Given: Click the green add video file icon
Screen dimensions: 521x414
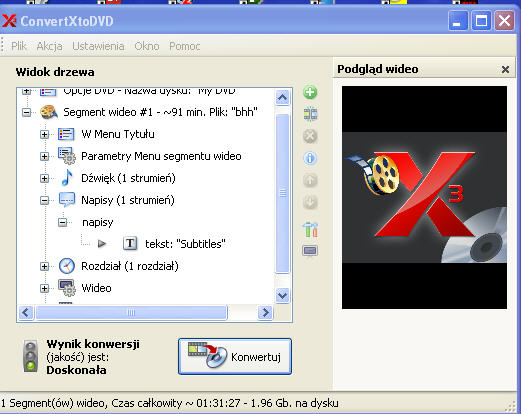Looking at the screenshot, I should pos(310,92).
